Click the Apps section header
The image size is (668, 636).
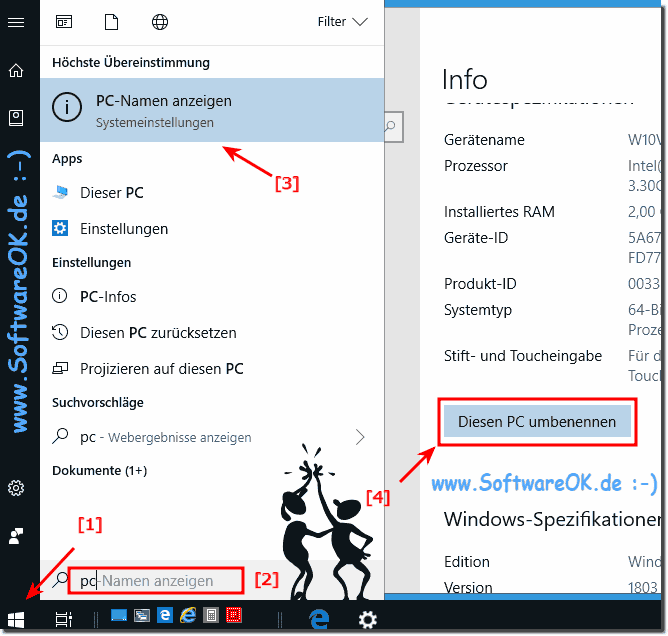tap(67, 159)
